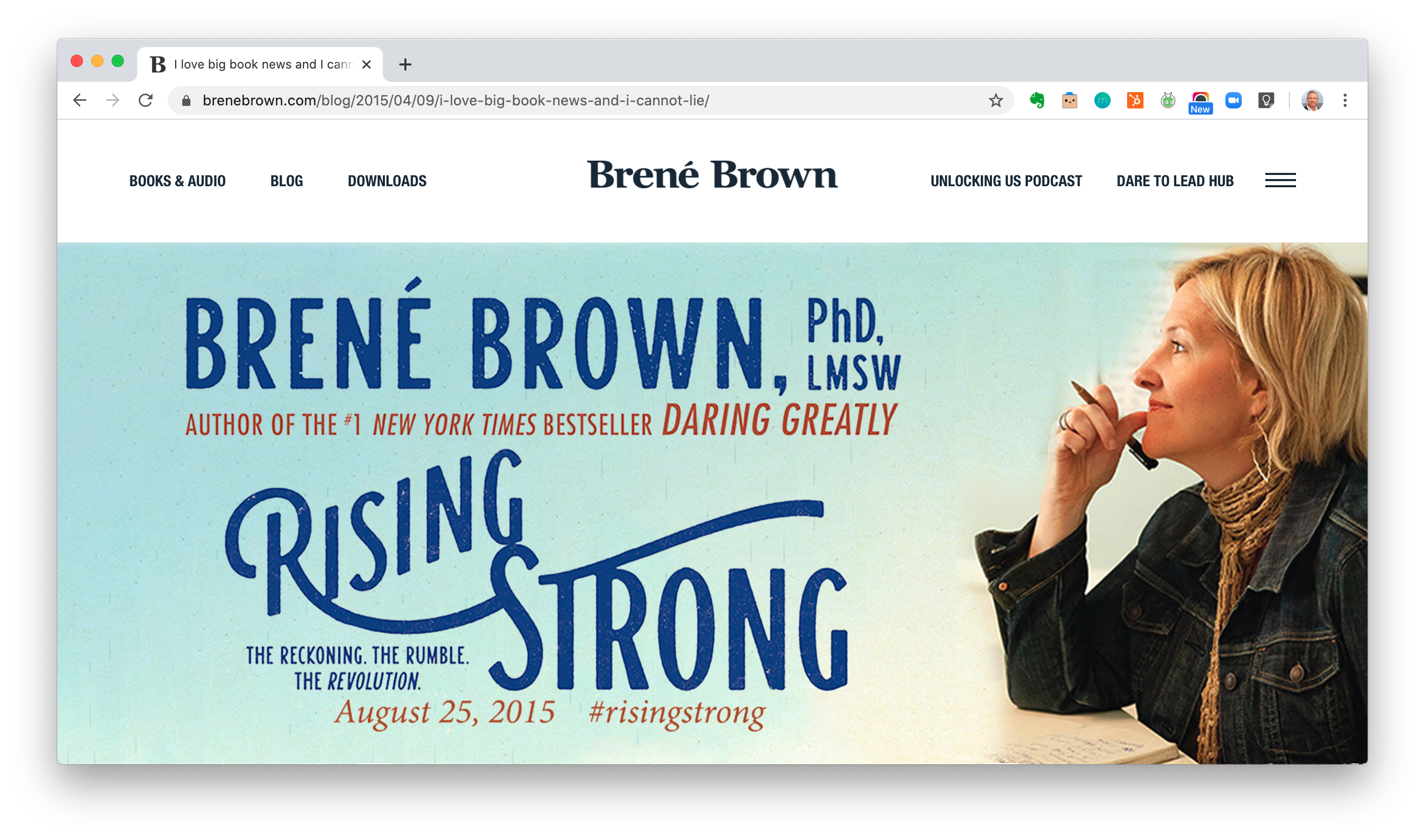Viewport: 1425px width, 840px height.
Task: View site security lock info
Action: 186,100
